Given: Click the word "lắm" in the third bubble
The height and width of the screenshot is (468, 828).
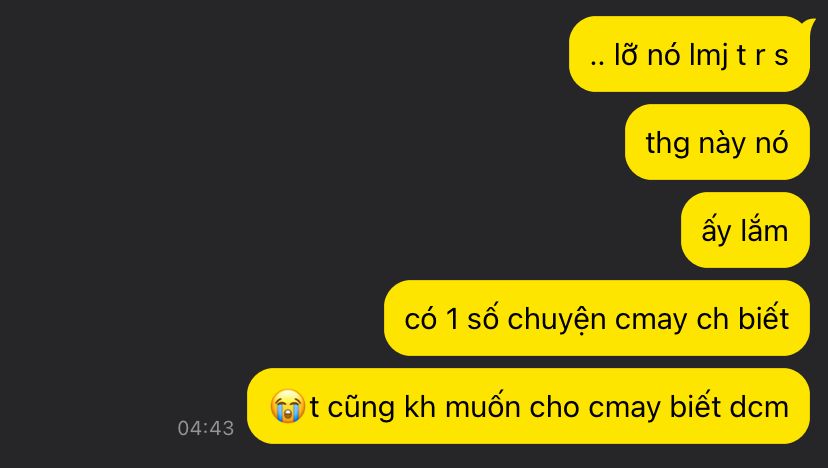Looking at the screenshot, I should [765, 230].
